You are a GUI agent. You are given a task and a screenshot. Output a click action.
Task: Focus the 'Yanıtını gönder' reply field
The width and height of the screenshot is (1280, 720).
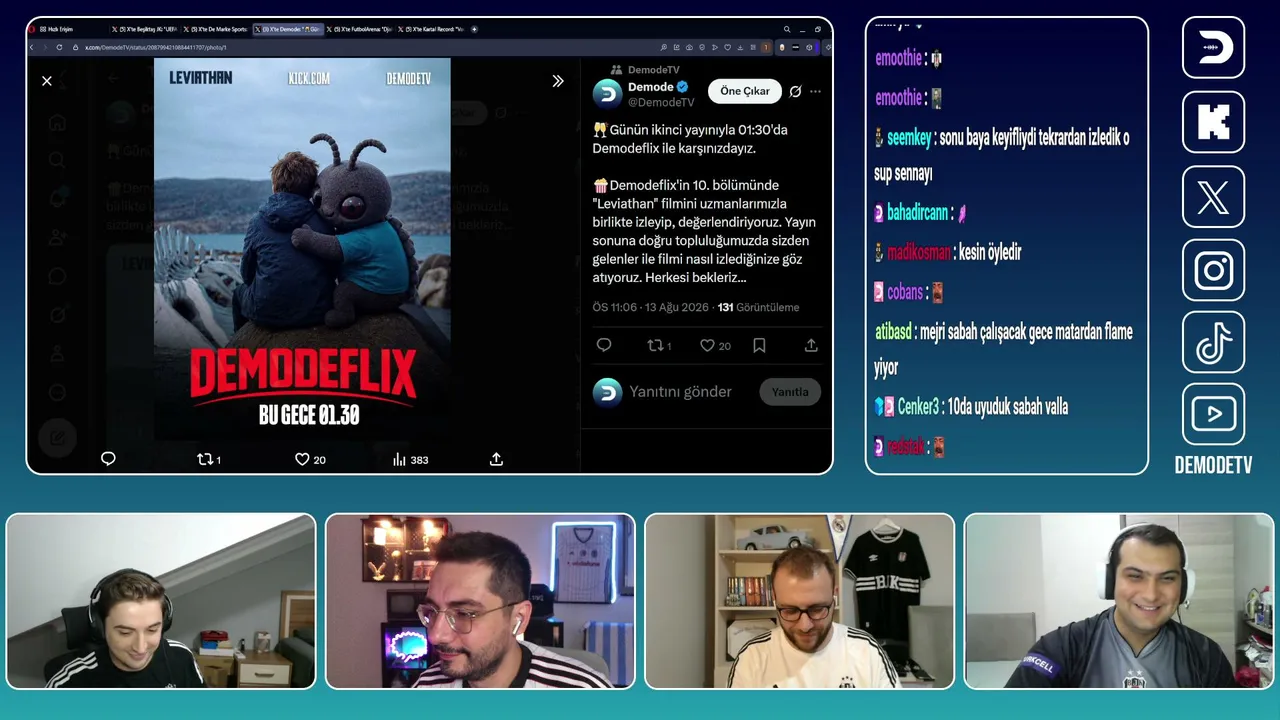click(681, 392)
